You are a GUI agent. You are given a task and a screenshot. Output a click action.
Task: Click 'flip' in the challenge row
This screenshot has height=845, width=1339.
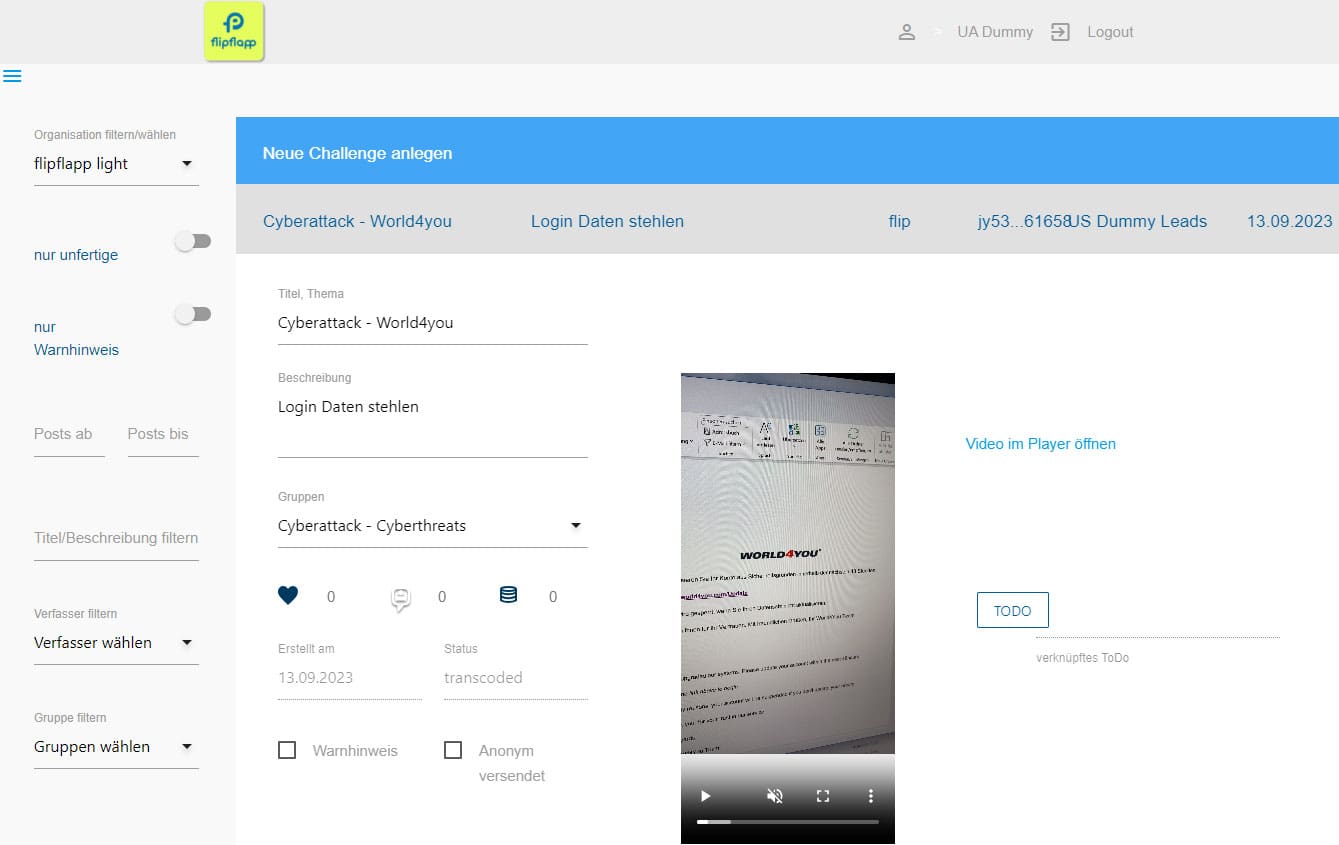pyautogui.click(x=899, y=221)
